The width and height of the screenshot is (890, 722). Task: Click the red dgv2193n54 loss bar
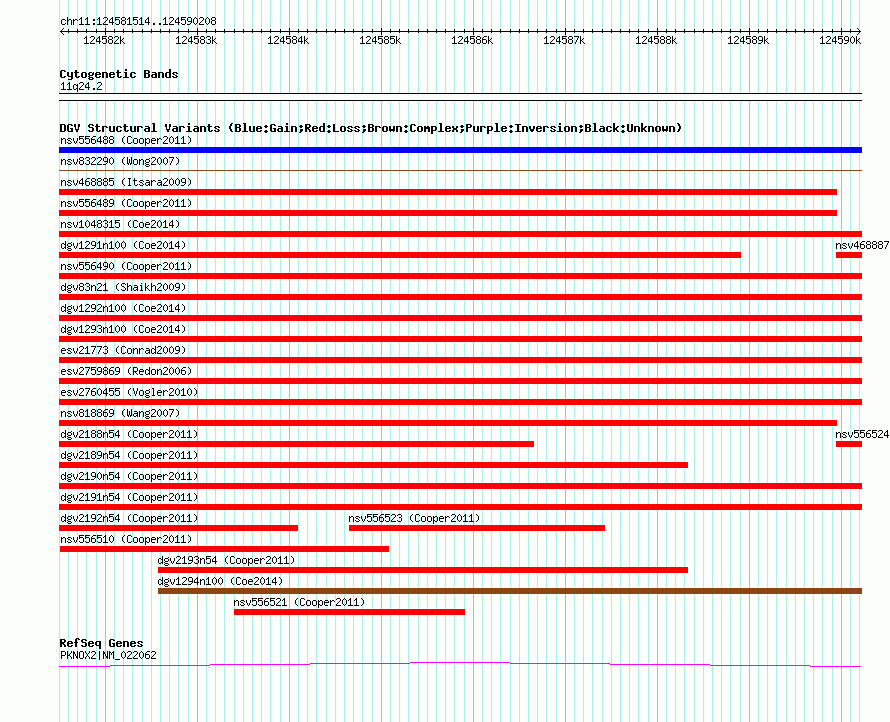[423, 570]
